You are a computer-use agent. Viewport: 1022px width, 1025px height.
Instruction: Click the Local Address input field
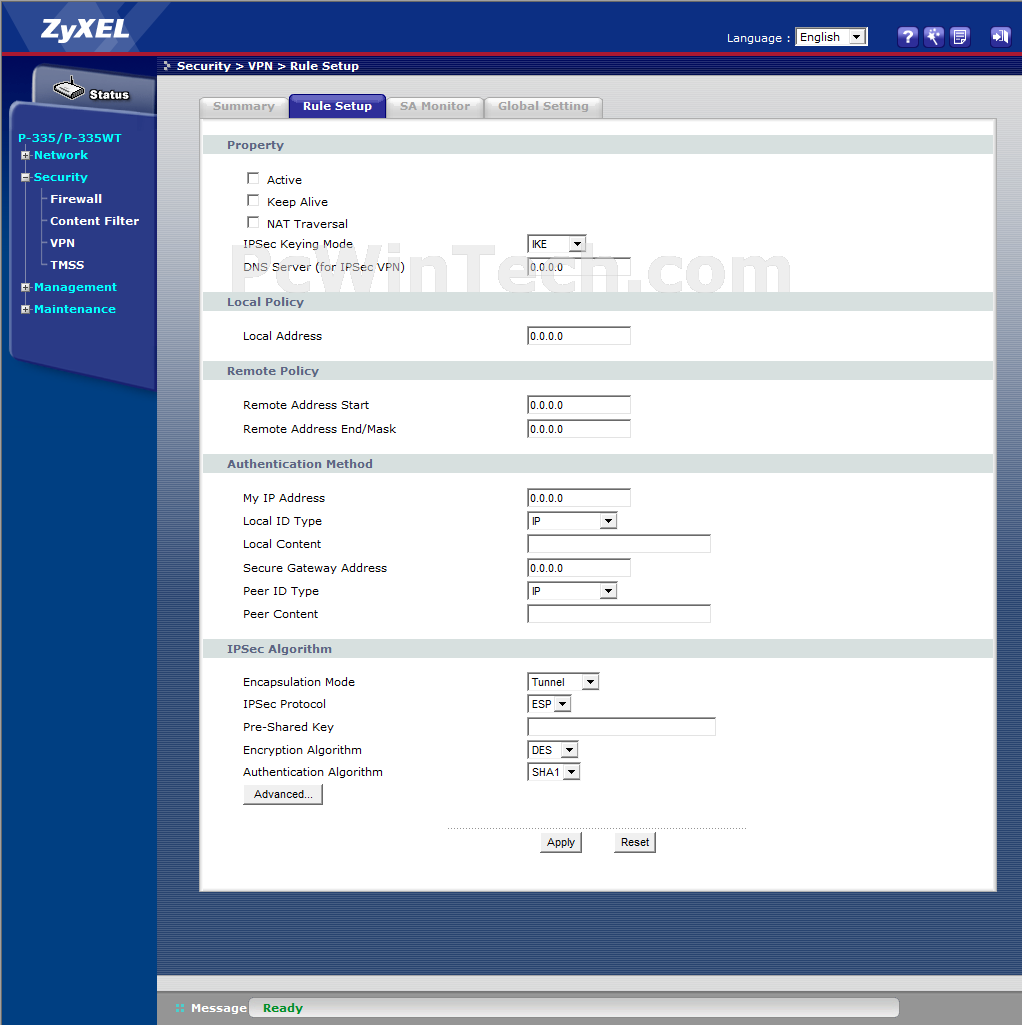[579, 336]
